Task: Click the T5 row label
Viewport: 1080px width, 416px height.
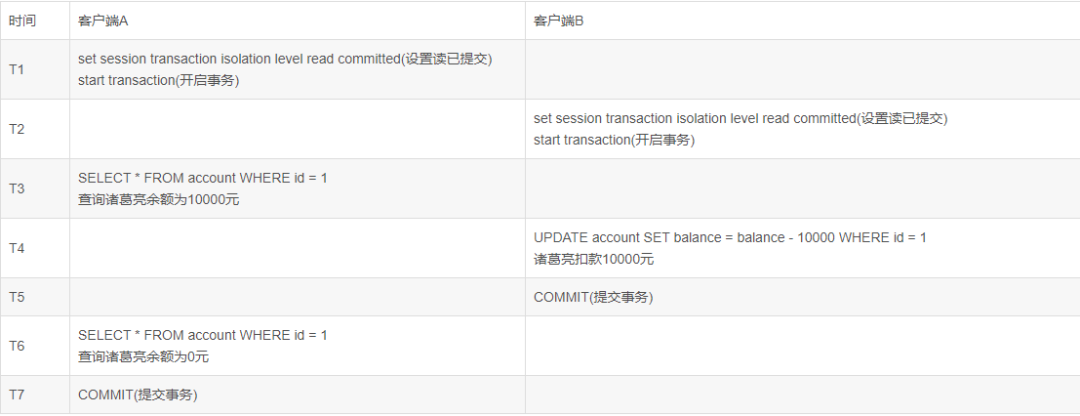Action: click(17, 297)
